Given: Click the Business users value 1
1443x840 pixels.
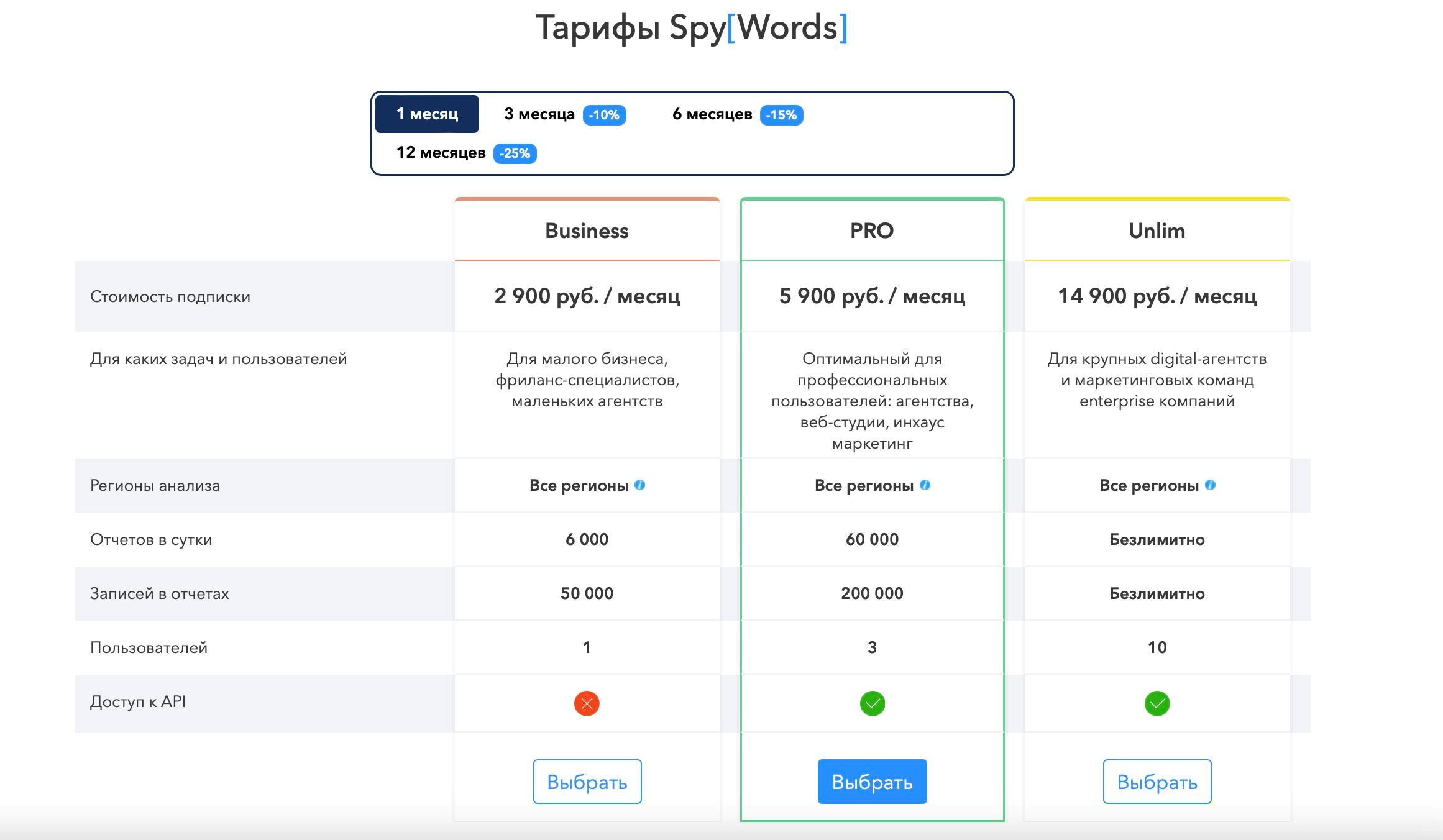Looking at the screenshot, I should pyautogui.click(x=587, y=647).
